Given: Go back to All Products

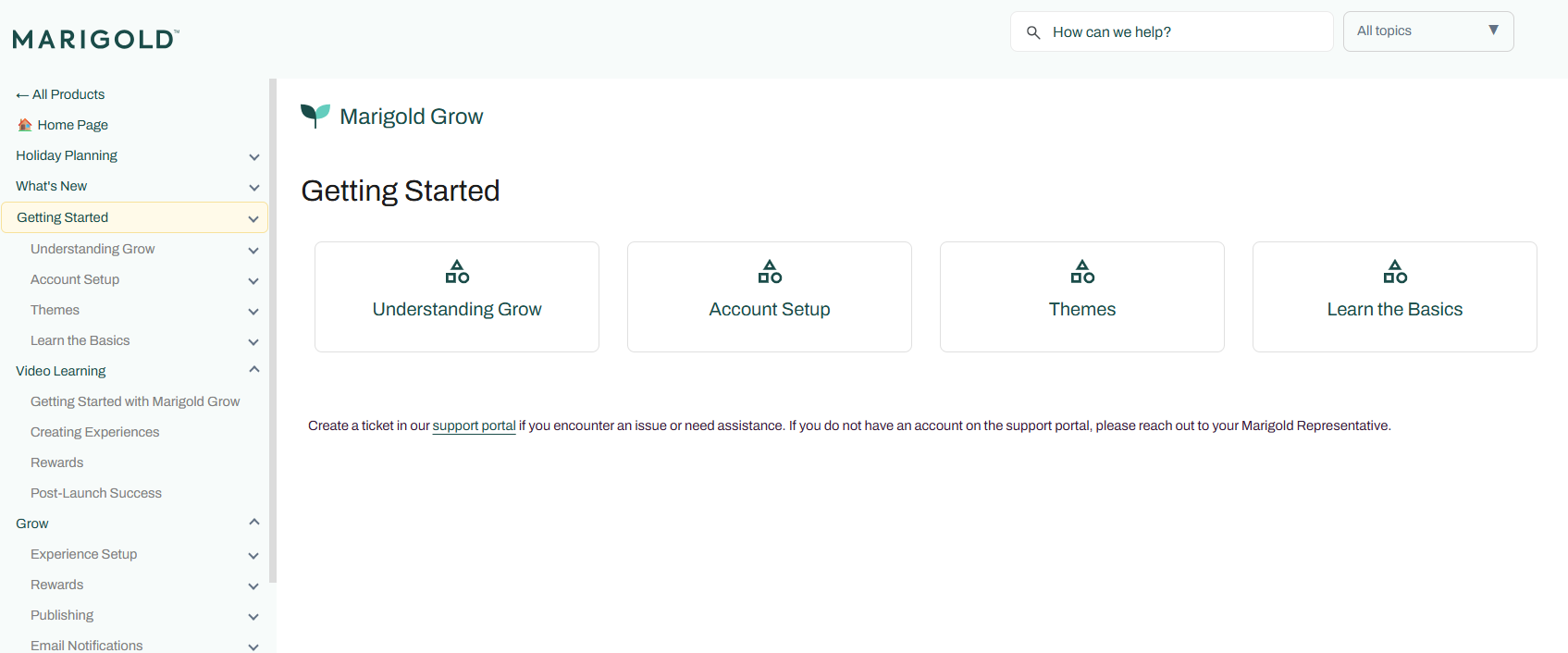Looking at the screenshot, I should (x=60, y=94).
